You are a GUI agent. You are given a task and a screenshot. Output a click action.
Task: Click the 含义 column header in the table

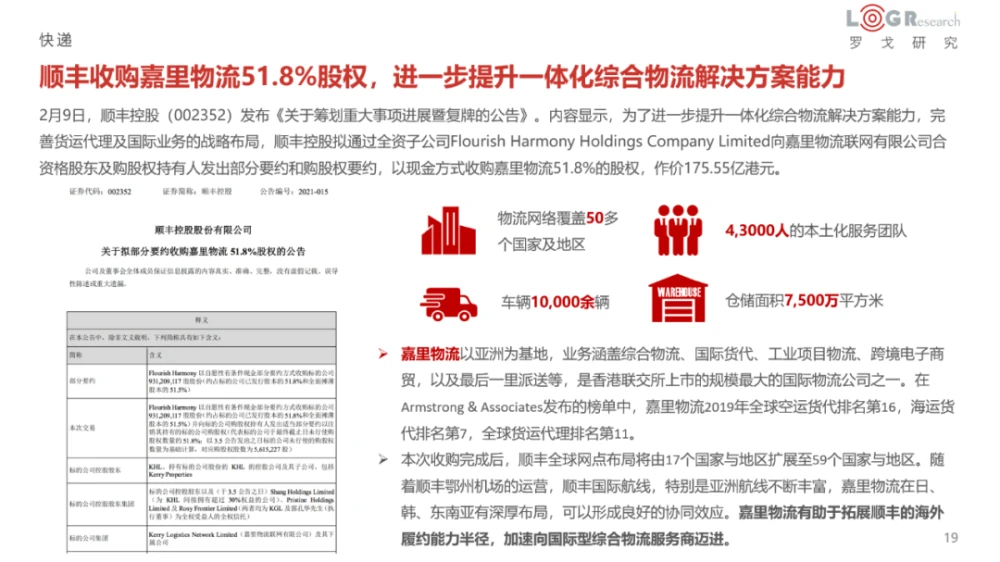coord(156,355)
